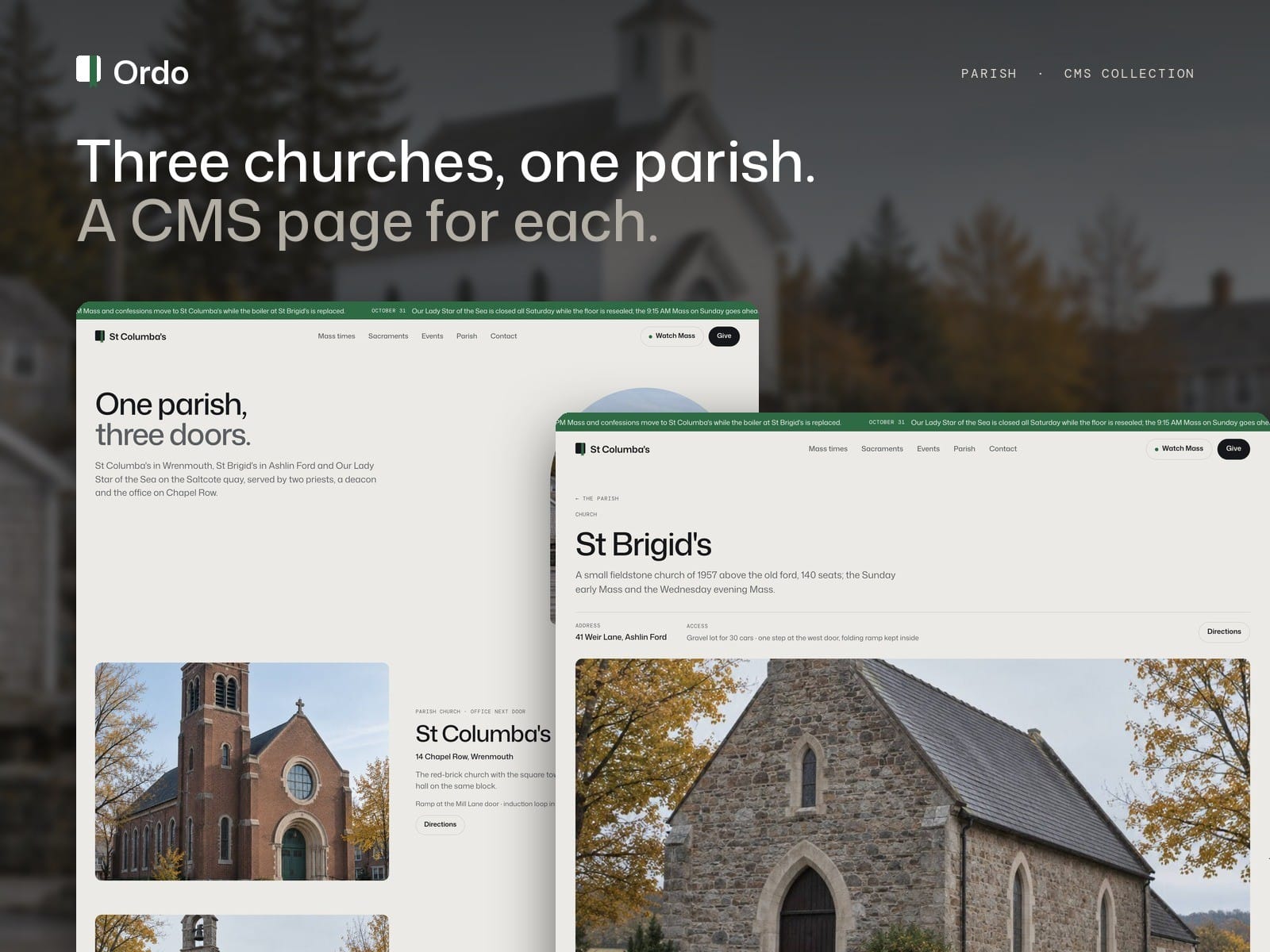Viewport: 1270px width, 952px height.
Task: Click Watch Mass on the St Brigid's page
Action: pyautogui.click(x=1179, y=449)
